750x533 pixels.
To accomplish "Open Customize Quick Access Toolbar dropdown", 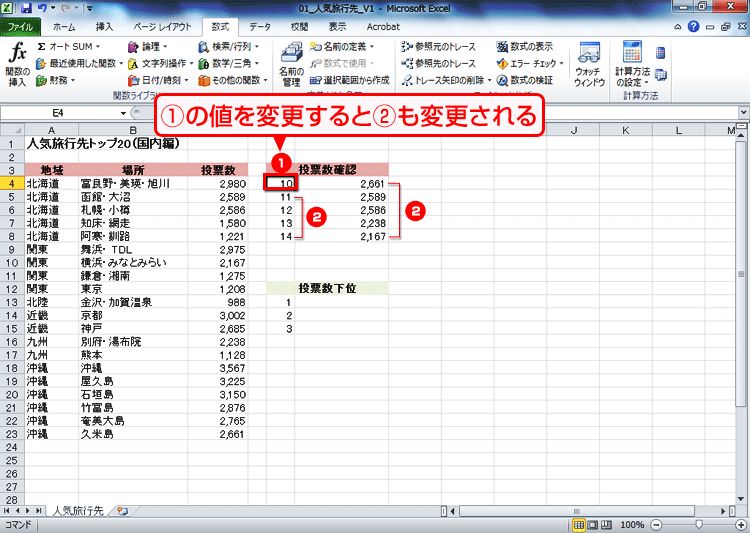I will tap(89, 8).
